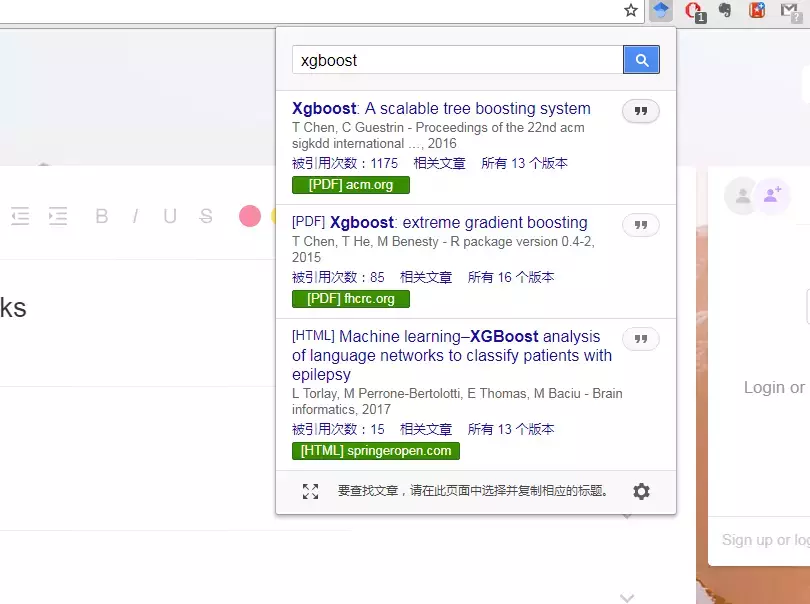Screen dimensions: 810x604
Task: Toggle underline formatting
Action: 170,216
